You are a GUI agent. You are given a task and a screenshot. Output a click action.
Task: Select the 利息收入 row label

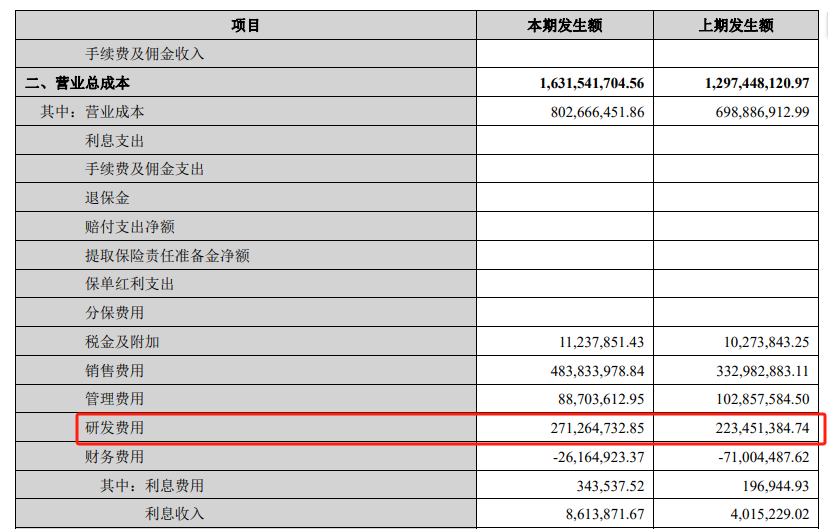point(175,514)
